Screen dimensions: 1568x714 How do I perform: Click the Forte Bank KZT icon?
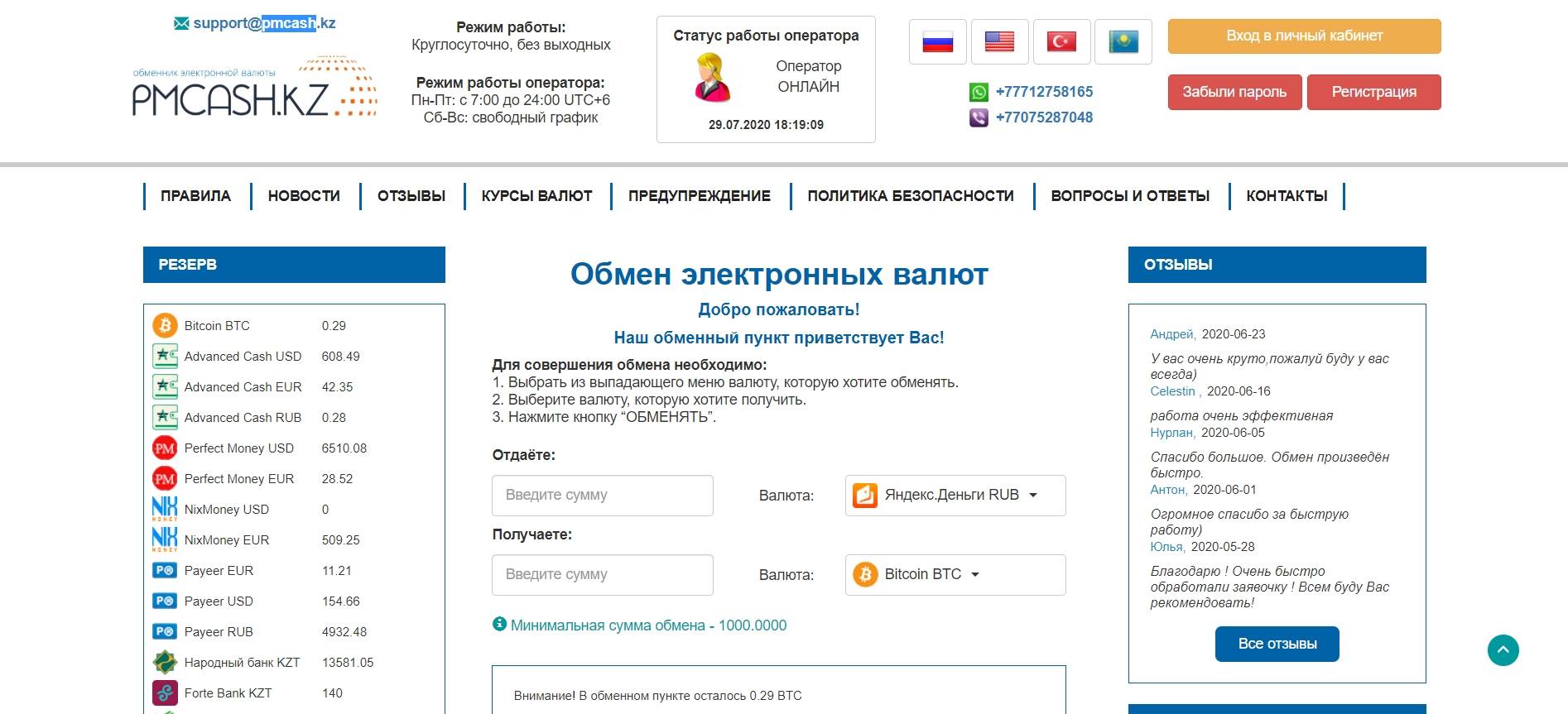[x=165, y=692]
